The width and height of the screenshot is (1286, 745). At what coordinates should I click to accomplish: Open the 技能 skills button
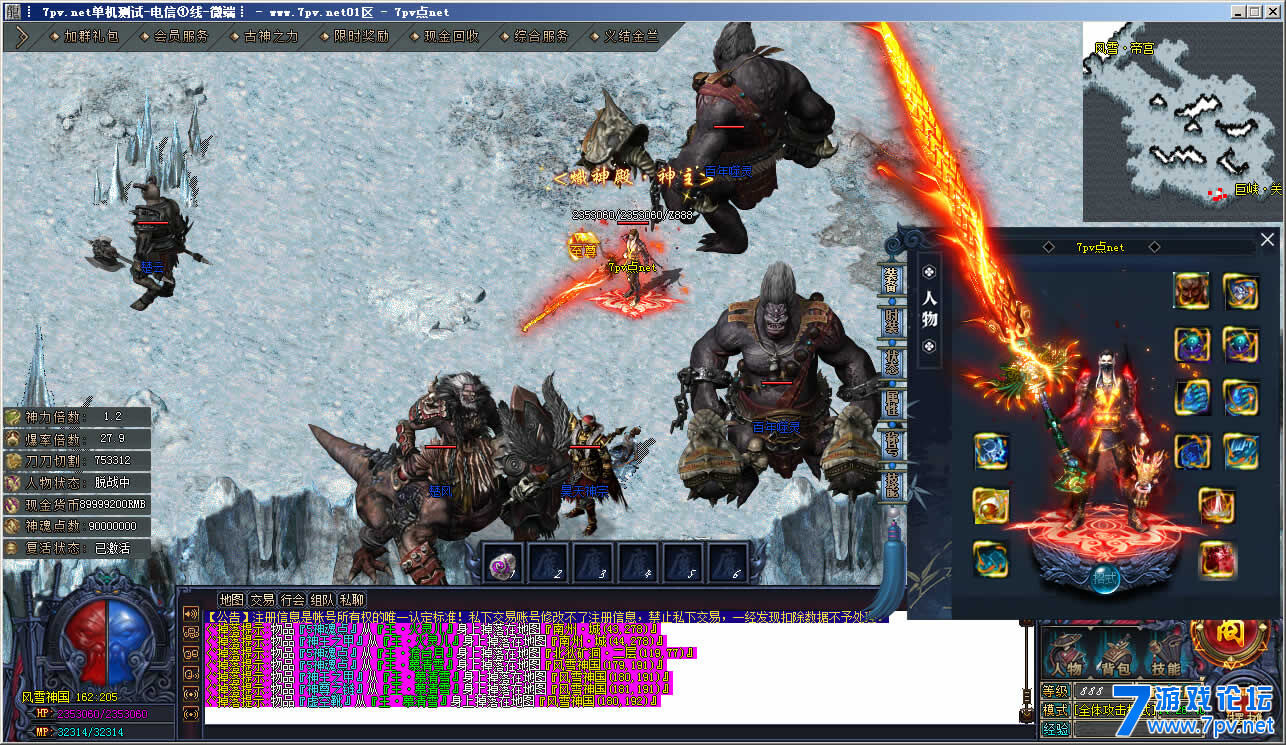click(1163, 652)
